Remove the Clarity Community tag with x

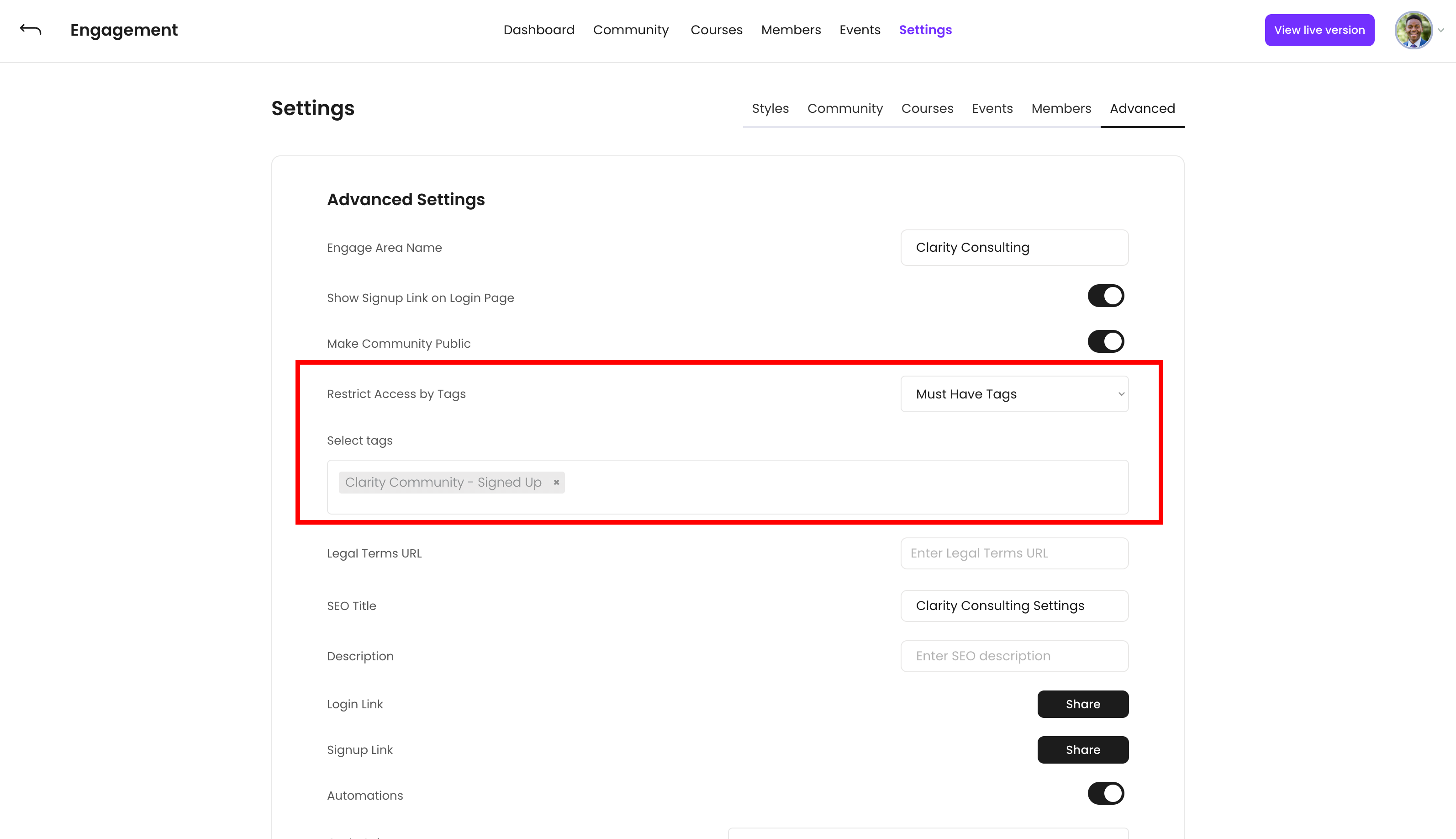(x=556, y=482)
